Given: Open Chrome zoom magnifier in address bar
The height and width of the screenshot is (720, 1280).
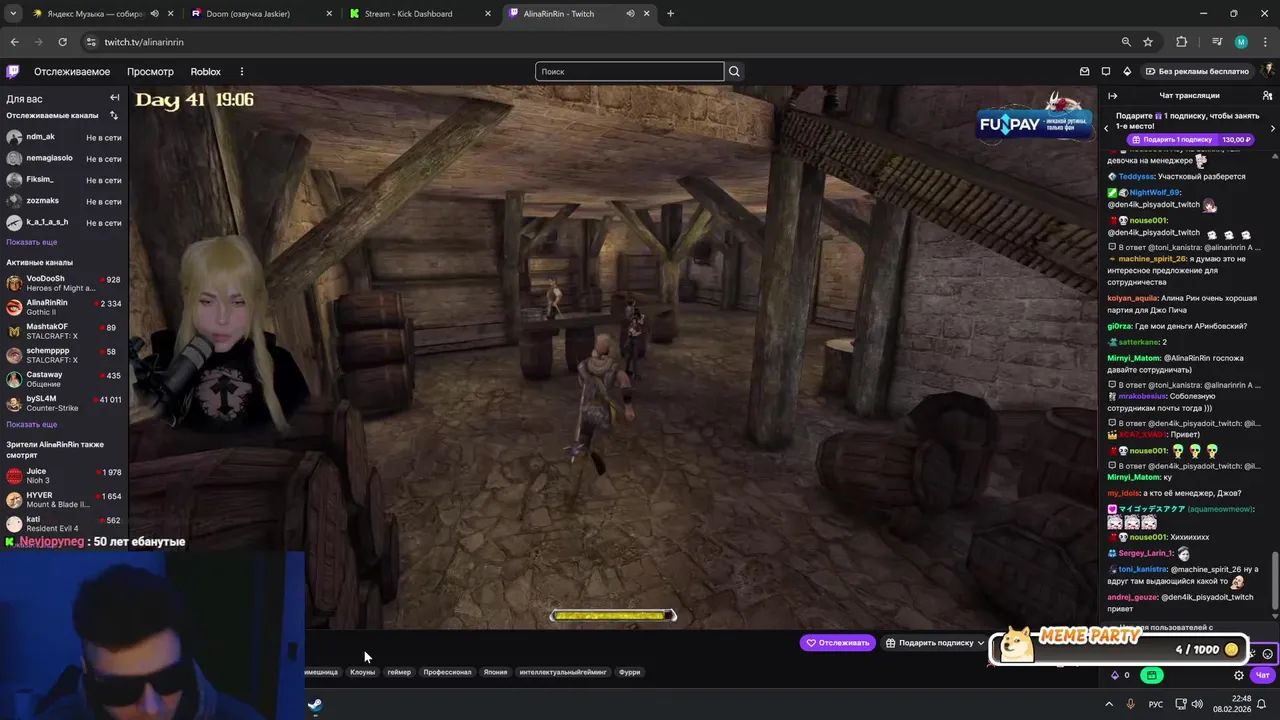Looking at the screenshot, I should pyautogui.click(x=1126, y=42).
